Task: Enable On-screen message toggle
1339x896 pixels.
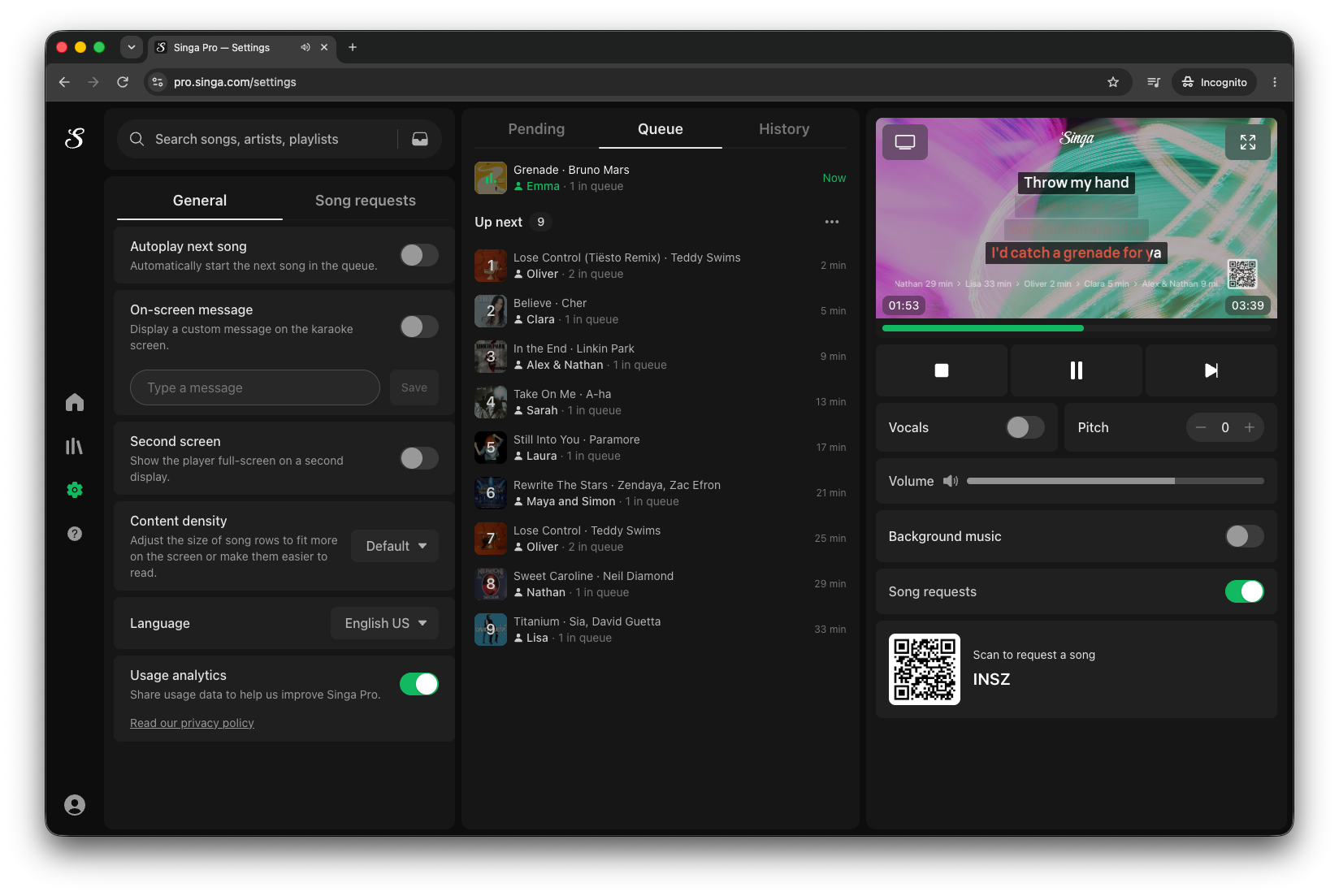Action: (x=419, y=327)
